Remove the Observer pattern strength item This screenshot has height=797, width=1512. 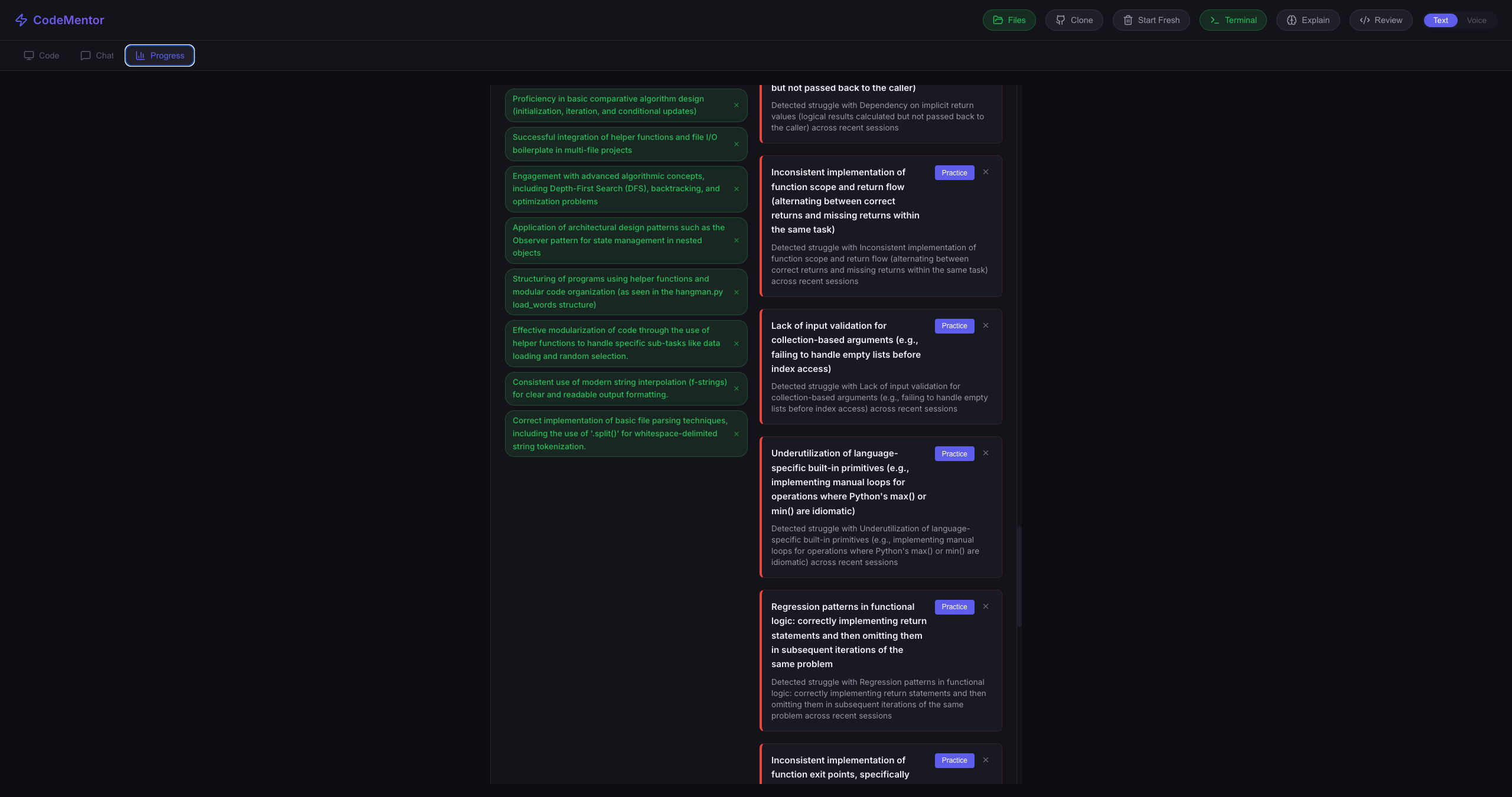tap(737, 240)
